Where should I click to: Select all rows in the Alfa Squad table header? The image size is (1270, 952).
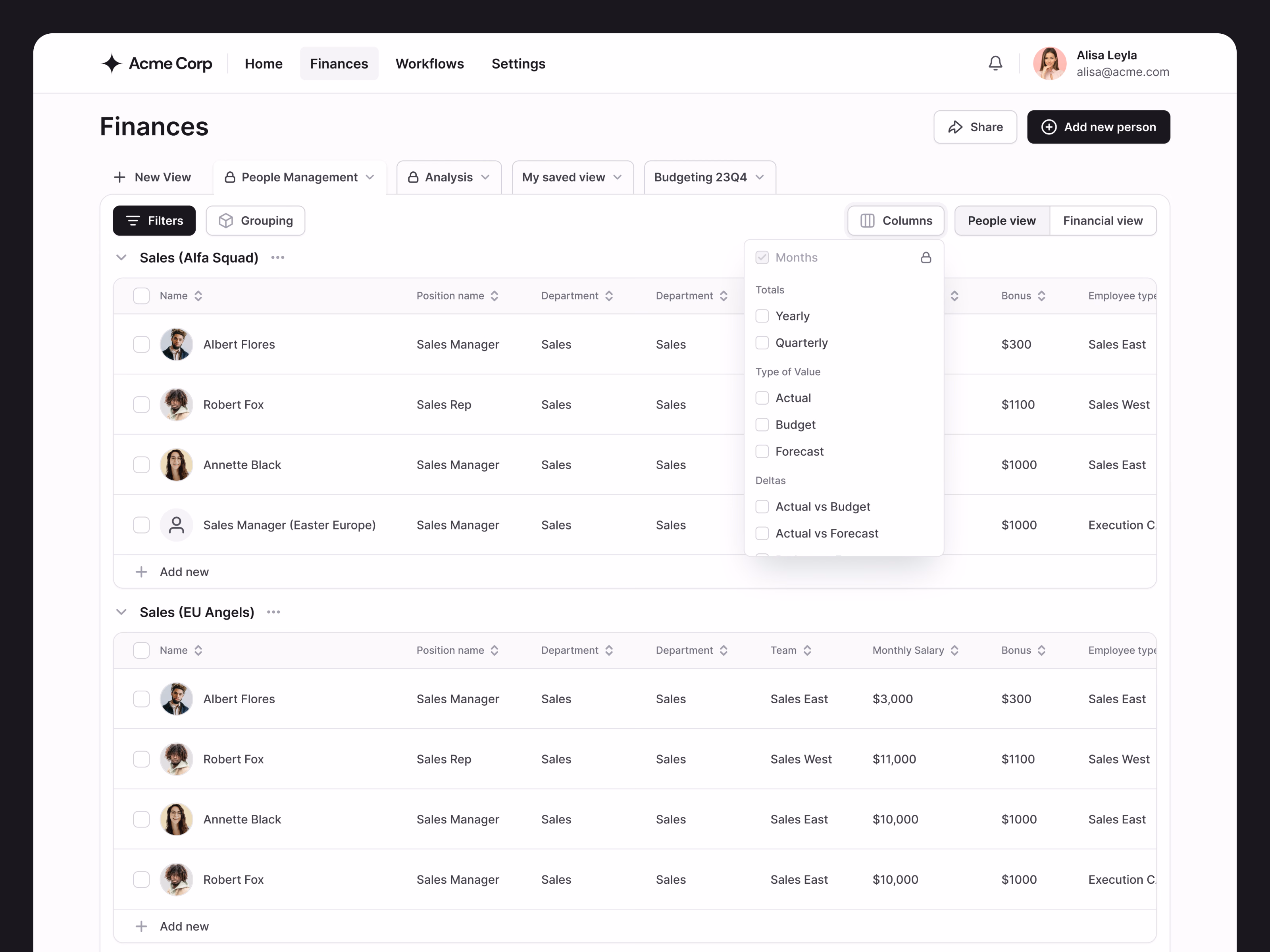click(x=141, y=296)
